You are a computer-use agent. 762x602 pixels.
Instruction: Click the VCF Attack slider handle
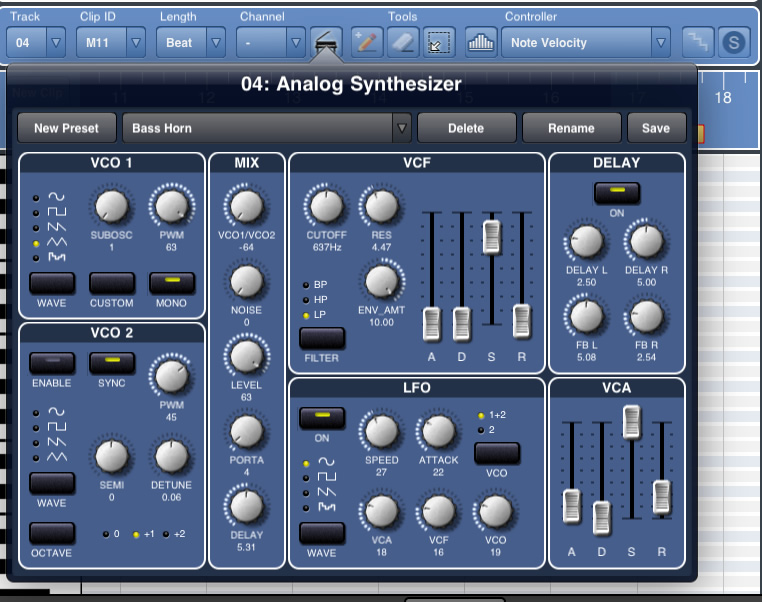432,324
